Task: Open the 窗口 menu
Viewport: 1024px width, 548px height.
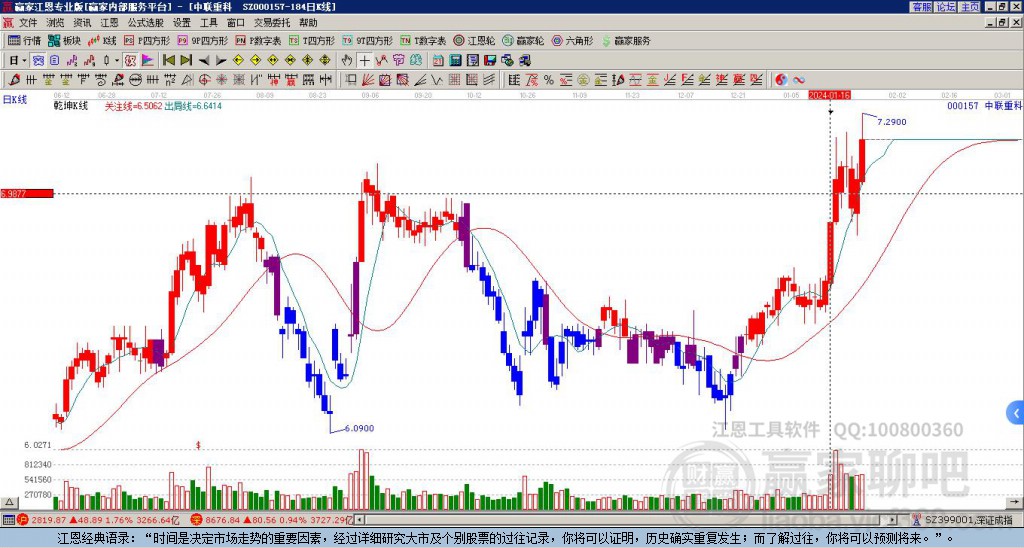Action: point(236,23)
